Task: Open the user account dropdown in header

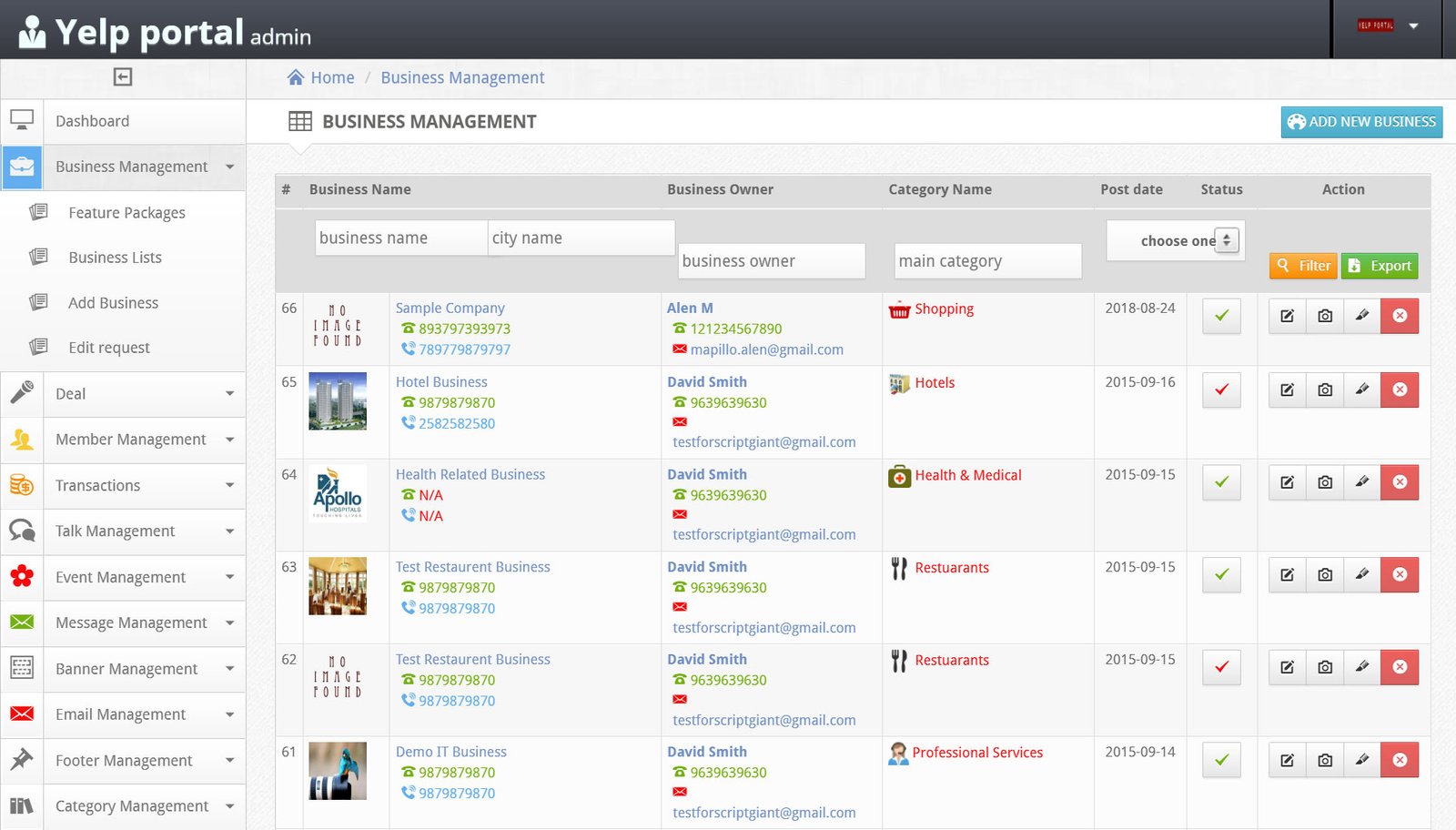Action: click(1413, 25)
